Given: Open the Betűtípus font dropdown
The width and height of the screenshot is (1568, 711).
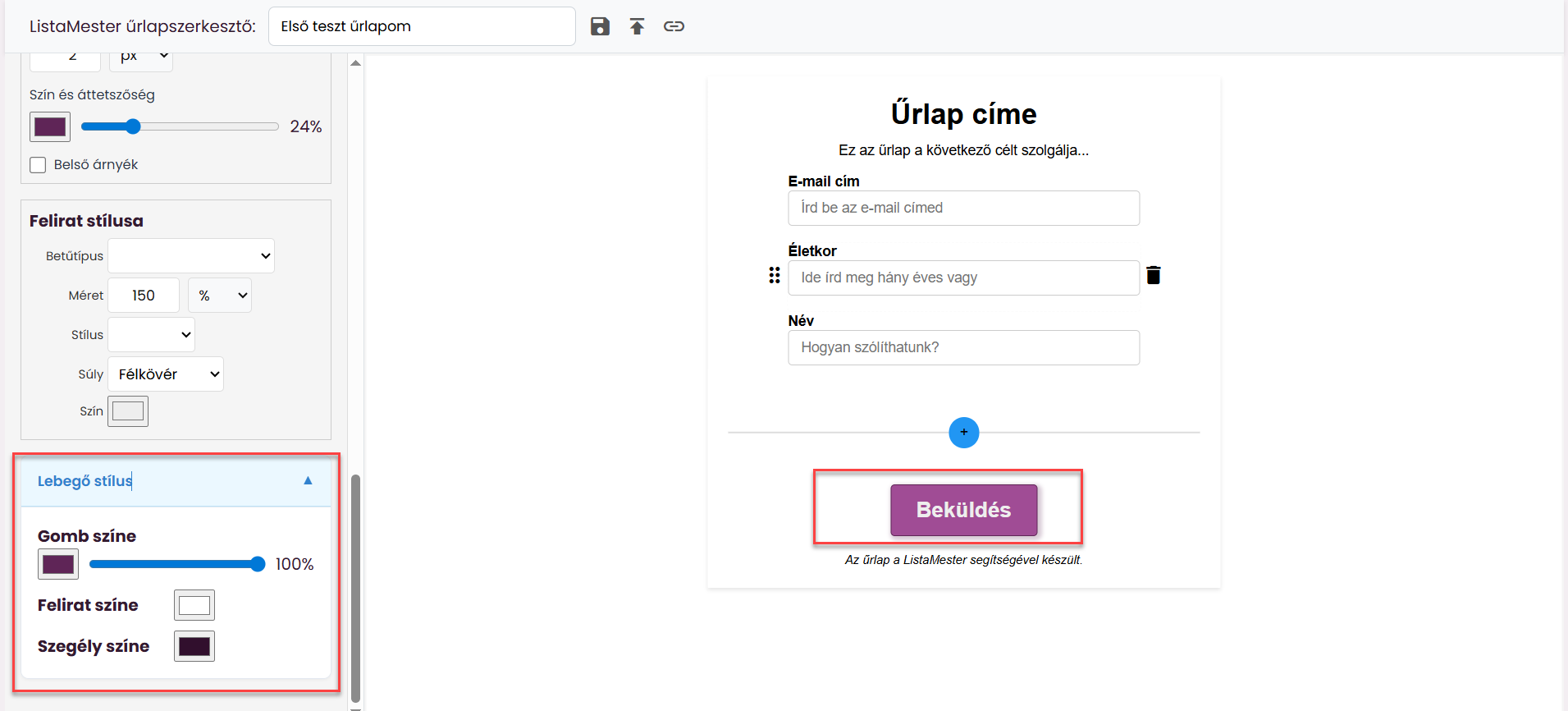Looking at the screenshot, I should point(191,256).
